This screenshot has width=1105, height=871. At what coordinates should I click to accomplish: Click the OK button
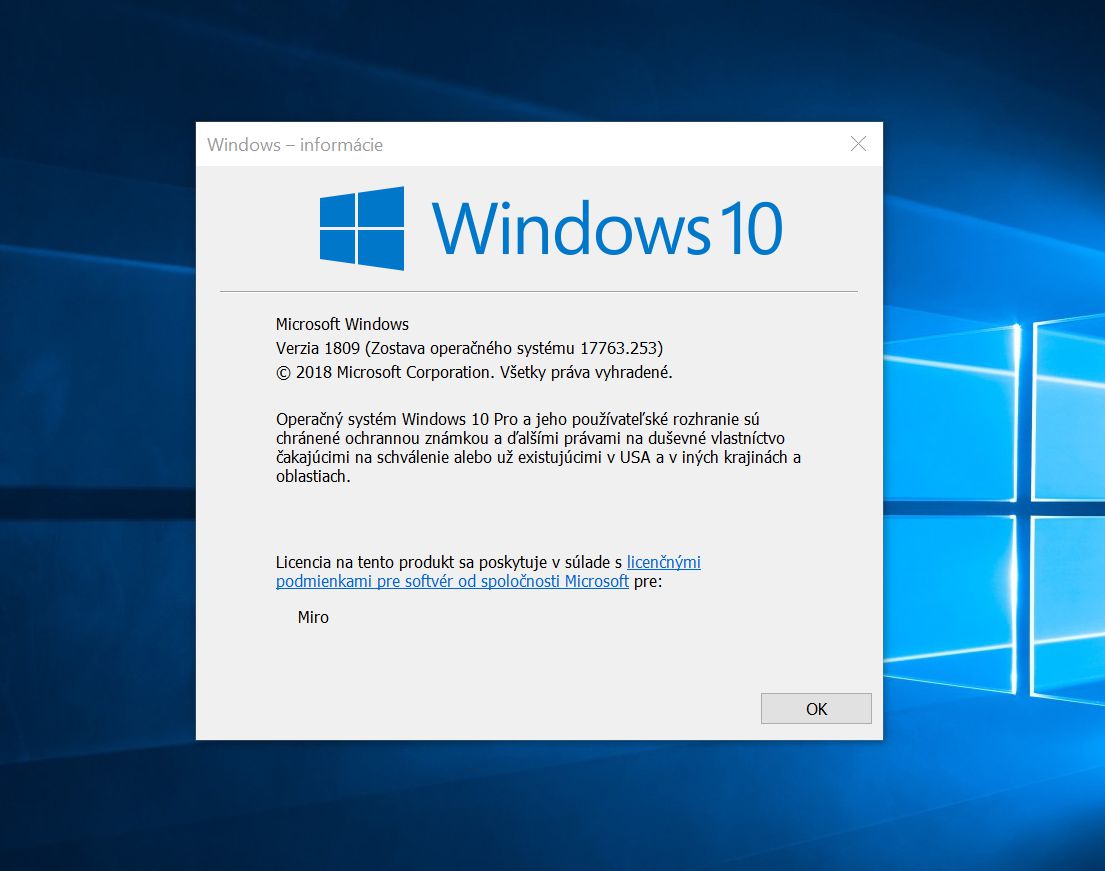click(x=816, y=708)
